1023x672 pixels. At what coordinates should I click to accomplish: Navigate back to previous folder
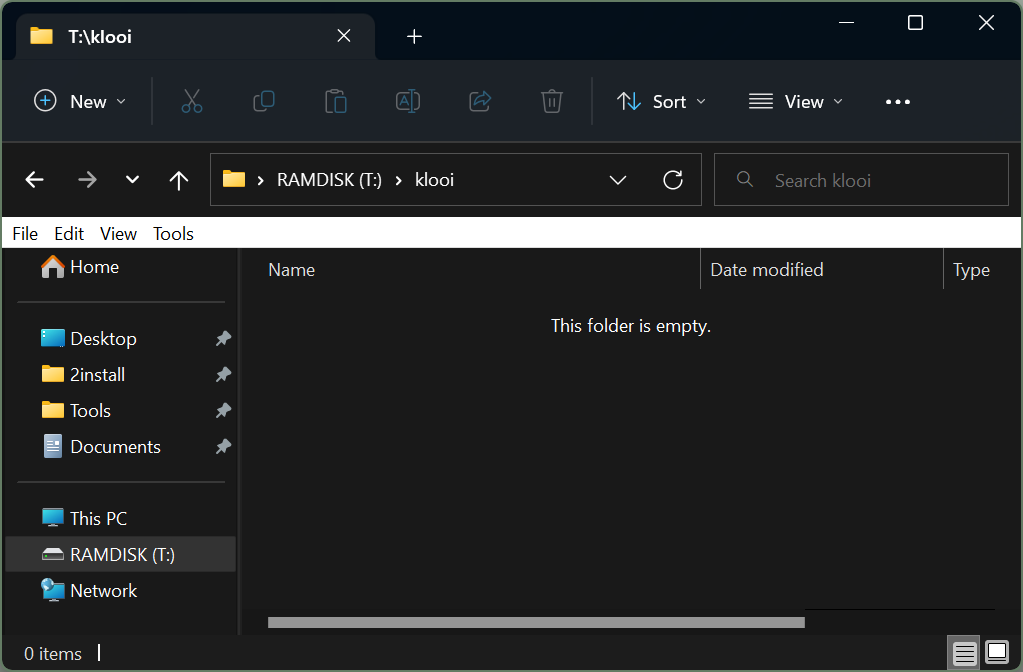coord(35,180)
